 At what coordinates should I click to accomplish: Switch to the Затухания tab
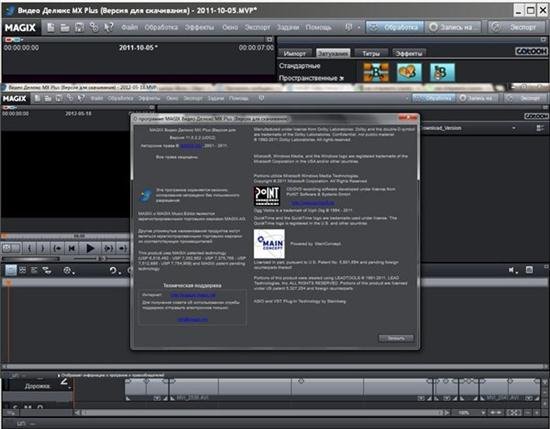[333, 53]
